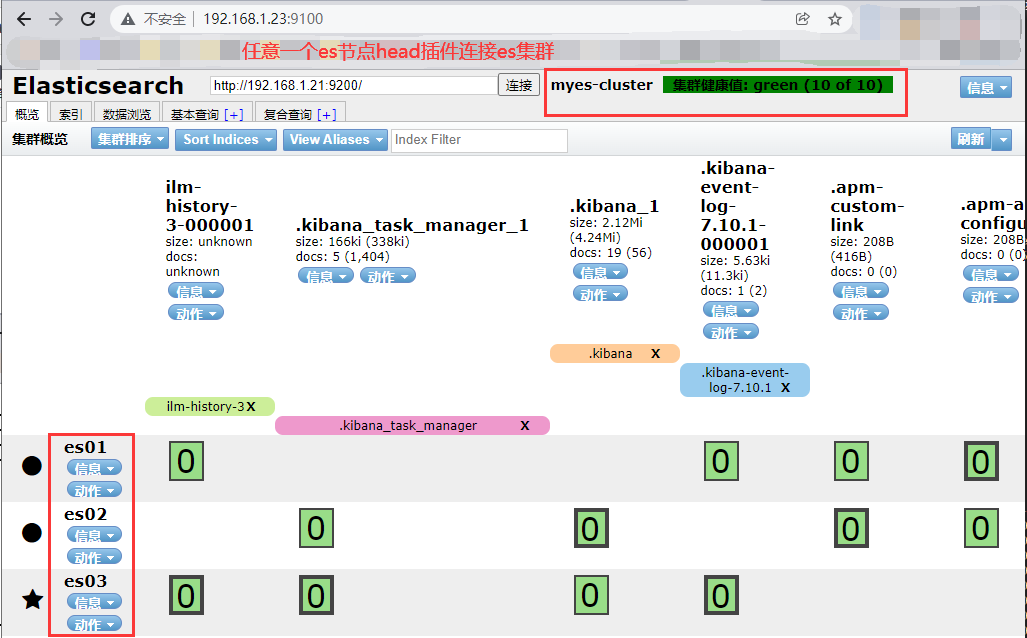Viewport: 1027px width, 638px height.
Task: Click inside the Index Filter field
Action: point(479,140)
